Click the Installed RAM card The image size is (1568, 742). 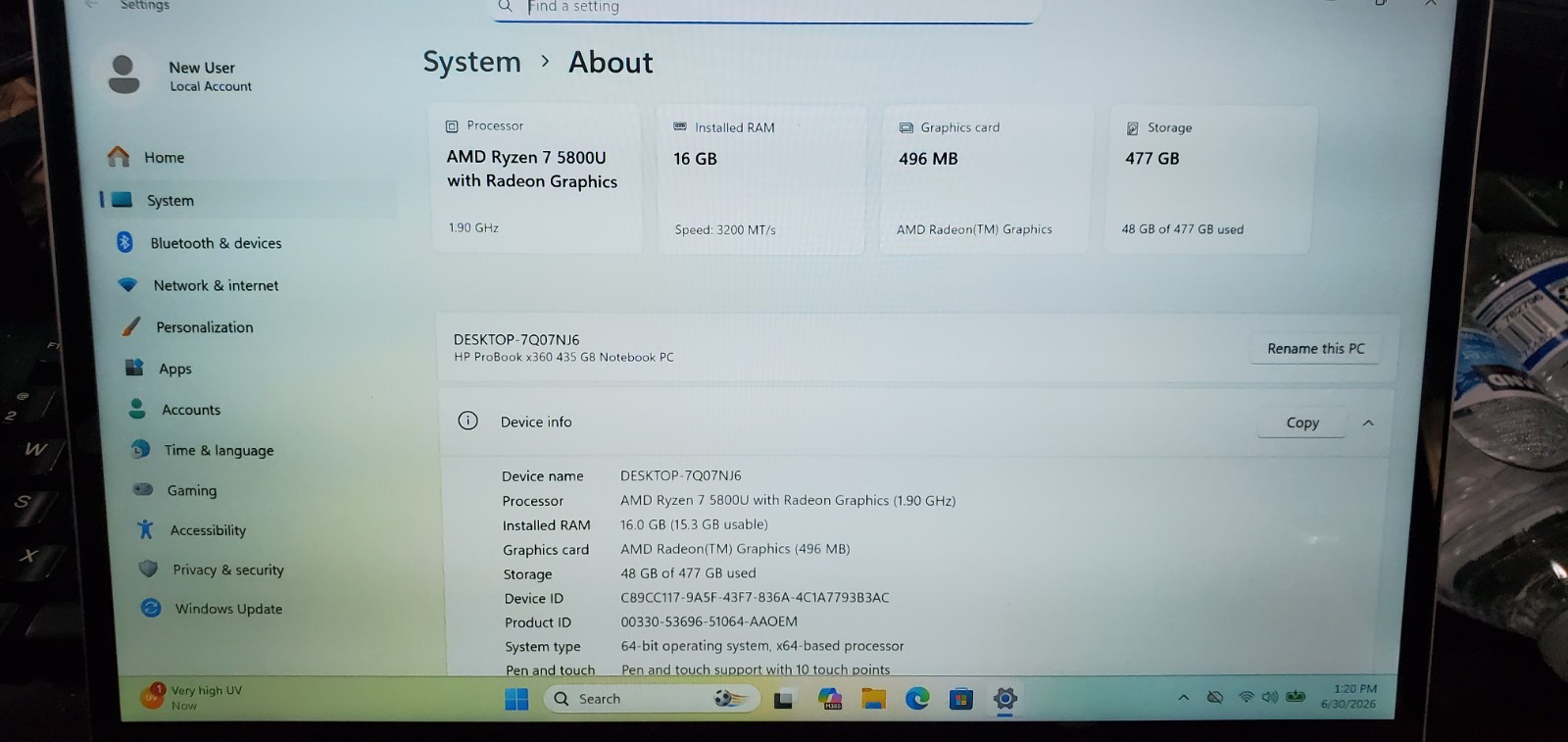pos(761,179)
